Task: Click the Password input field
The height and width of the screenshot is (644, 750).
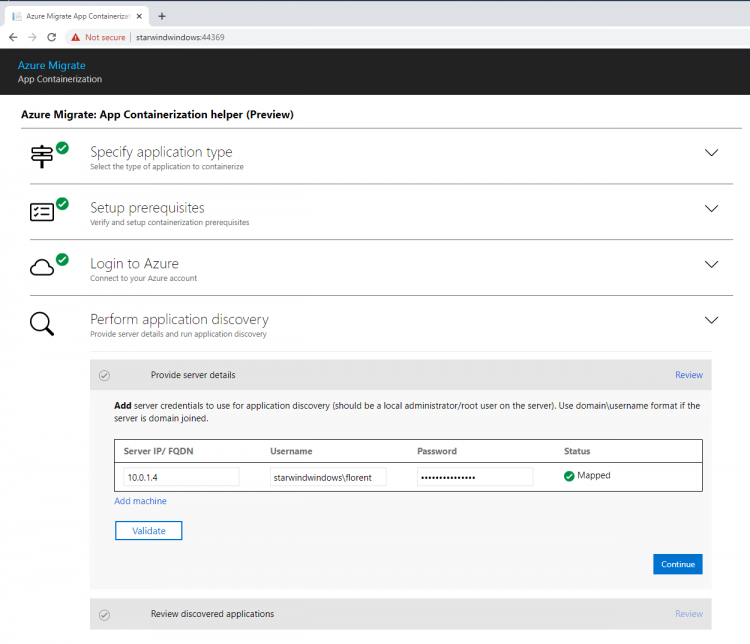Action: click(x=475, y=477)
